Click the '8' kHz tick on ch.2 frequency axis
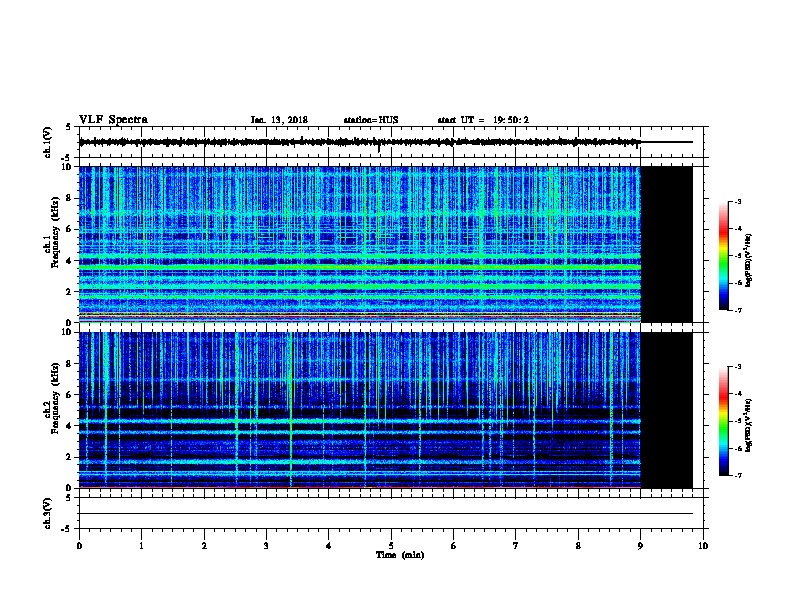The width and height of the screenshot is (792, 612). [69, 364]
